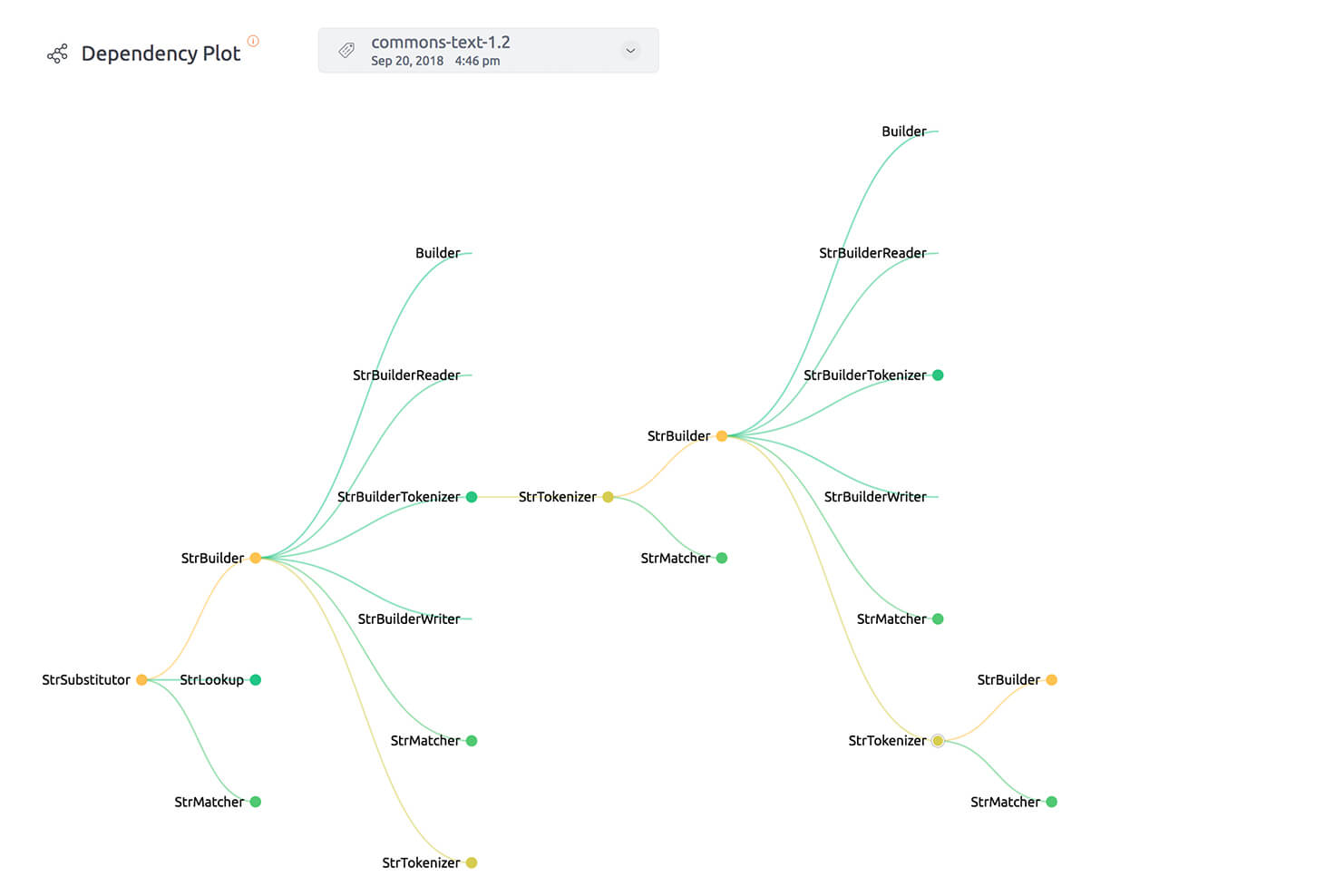Image resolution: width=1344 pixels, height=896 pixels.
Task: Click the StrSubstitutor label text
Action: pyautogui.click(x=86, y=680)
